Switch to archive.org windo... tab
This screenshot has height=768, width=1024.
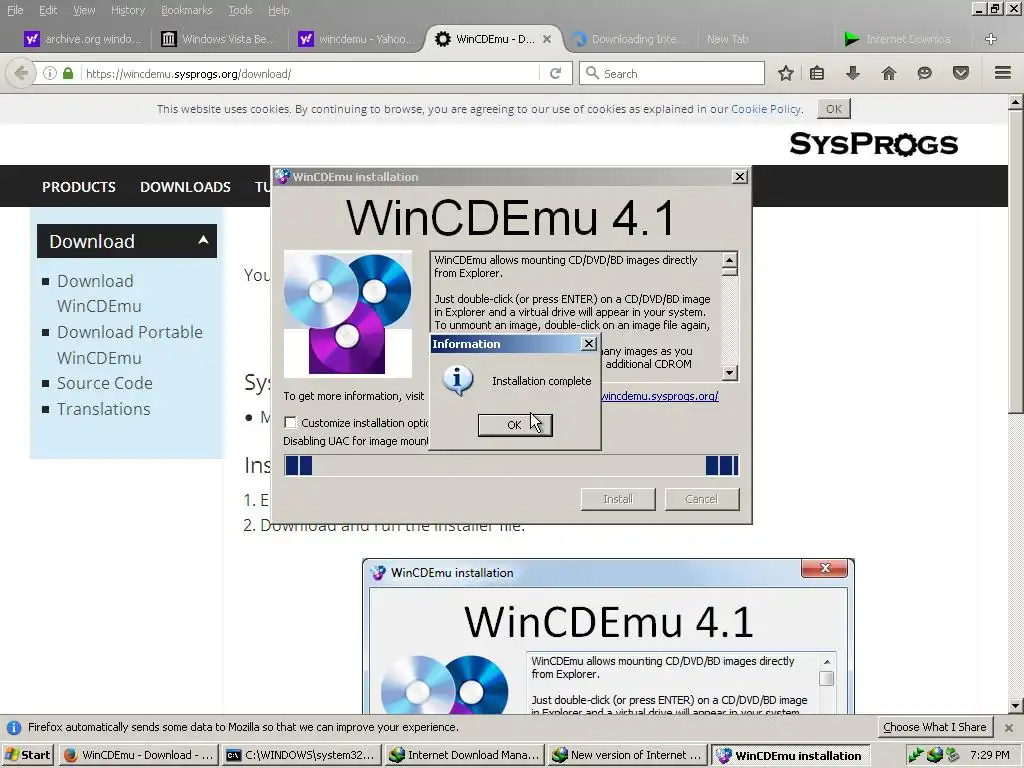tap(82, 39)
